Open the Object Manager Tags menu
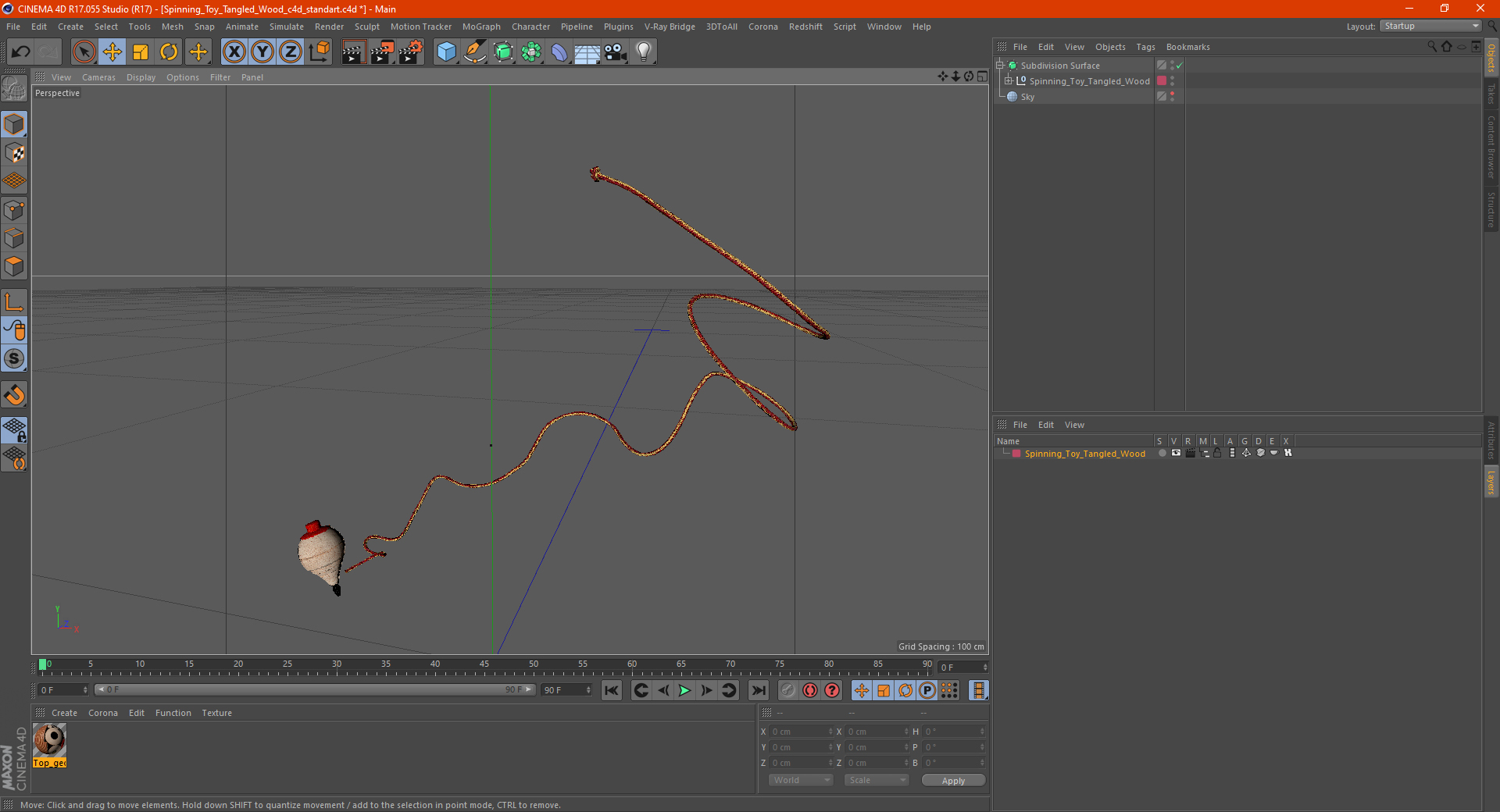 pos(1145,47)
